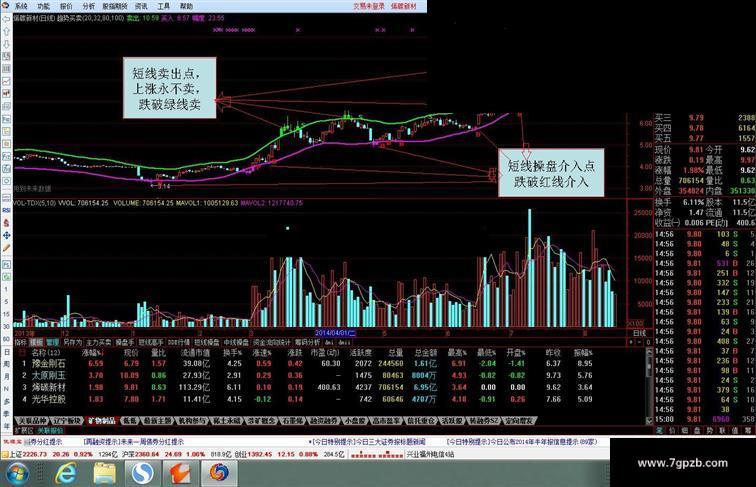Sort by 涨幅% column header
The width and height of the screenshot is (756, 487).
[x=93, y=353]
